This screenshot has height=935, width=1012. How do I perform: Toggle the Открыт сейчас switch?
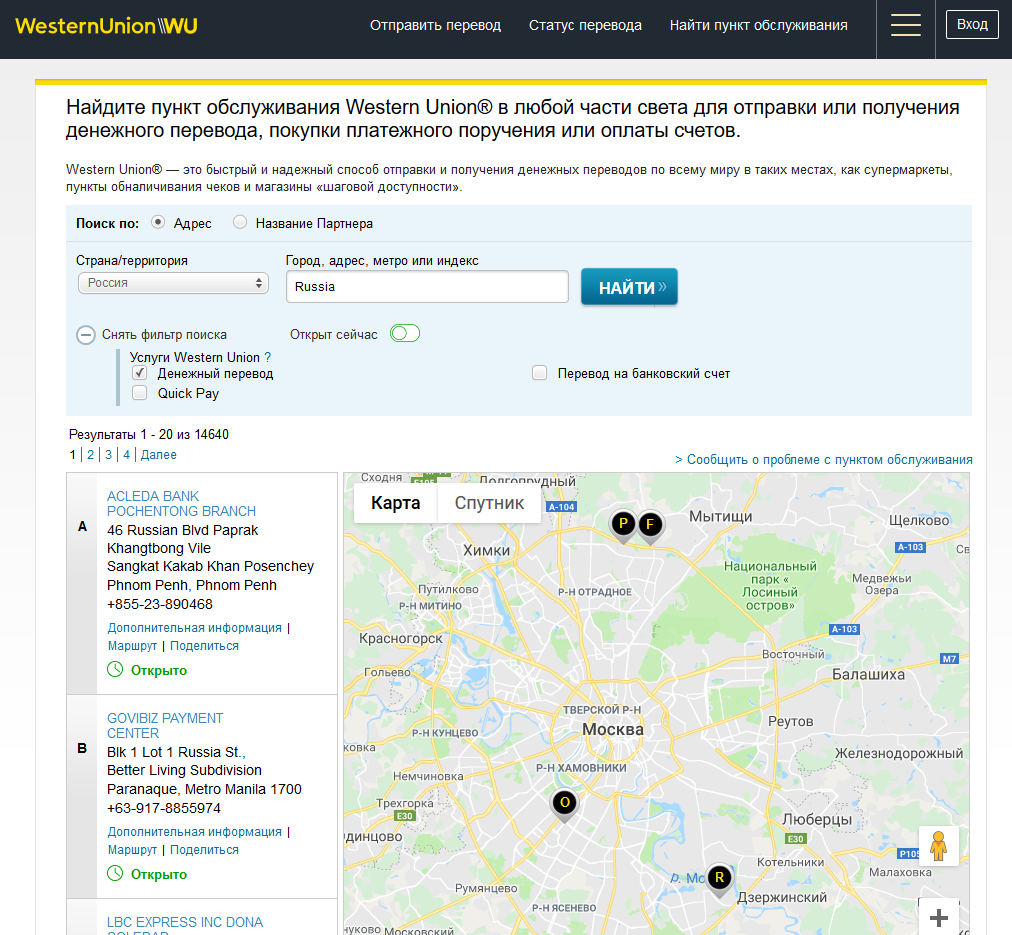tap(405, 334)
